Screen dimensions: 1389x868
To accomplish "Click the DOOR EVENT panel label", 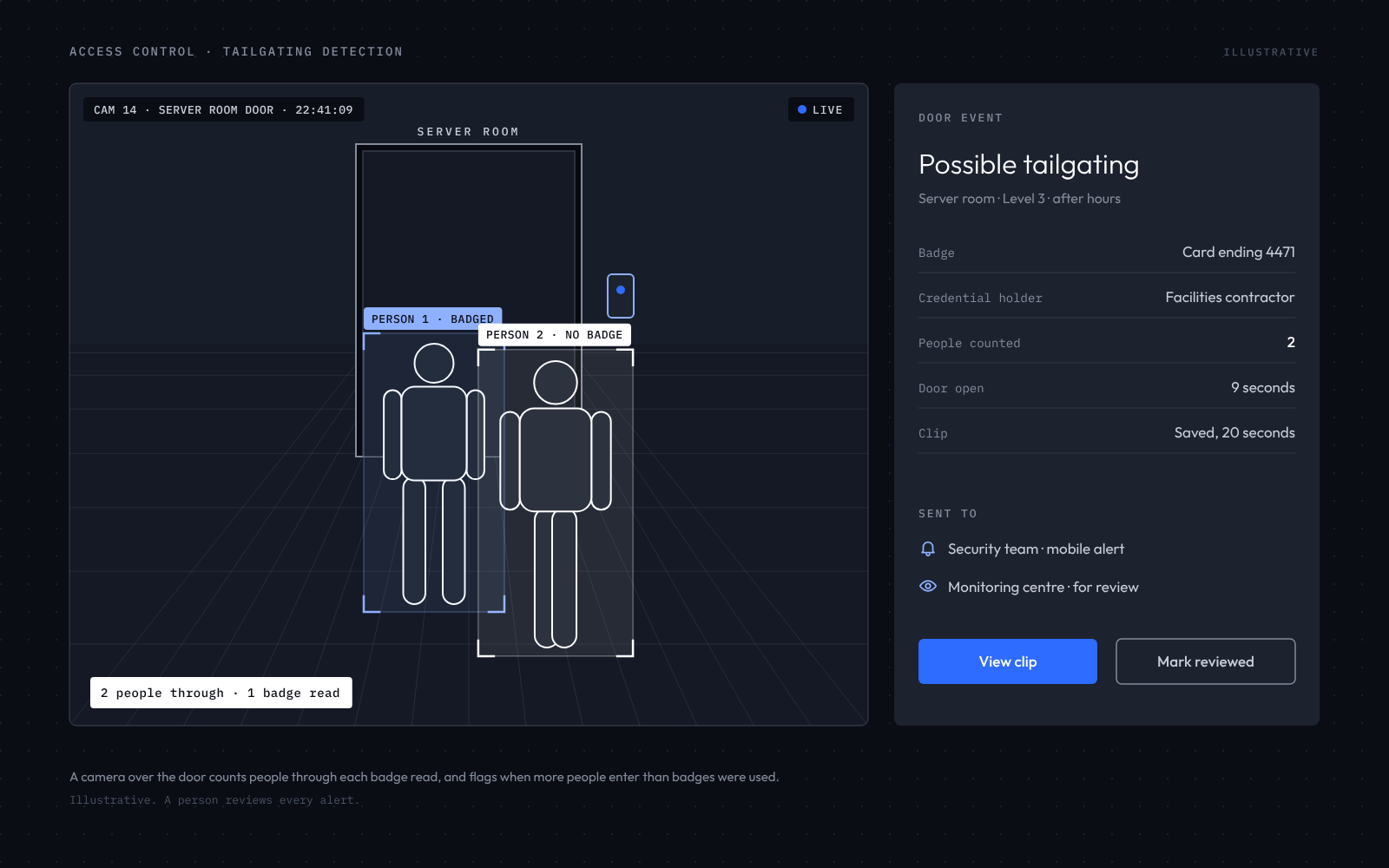I will coord(960,118).
